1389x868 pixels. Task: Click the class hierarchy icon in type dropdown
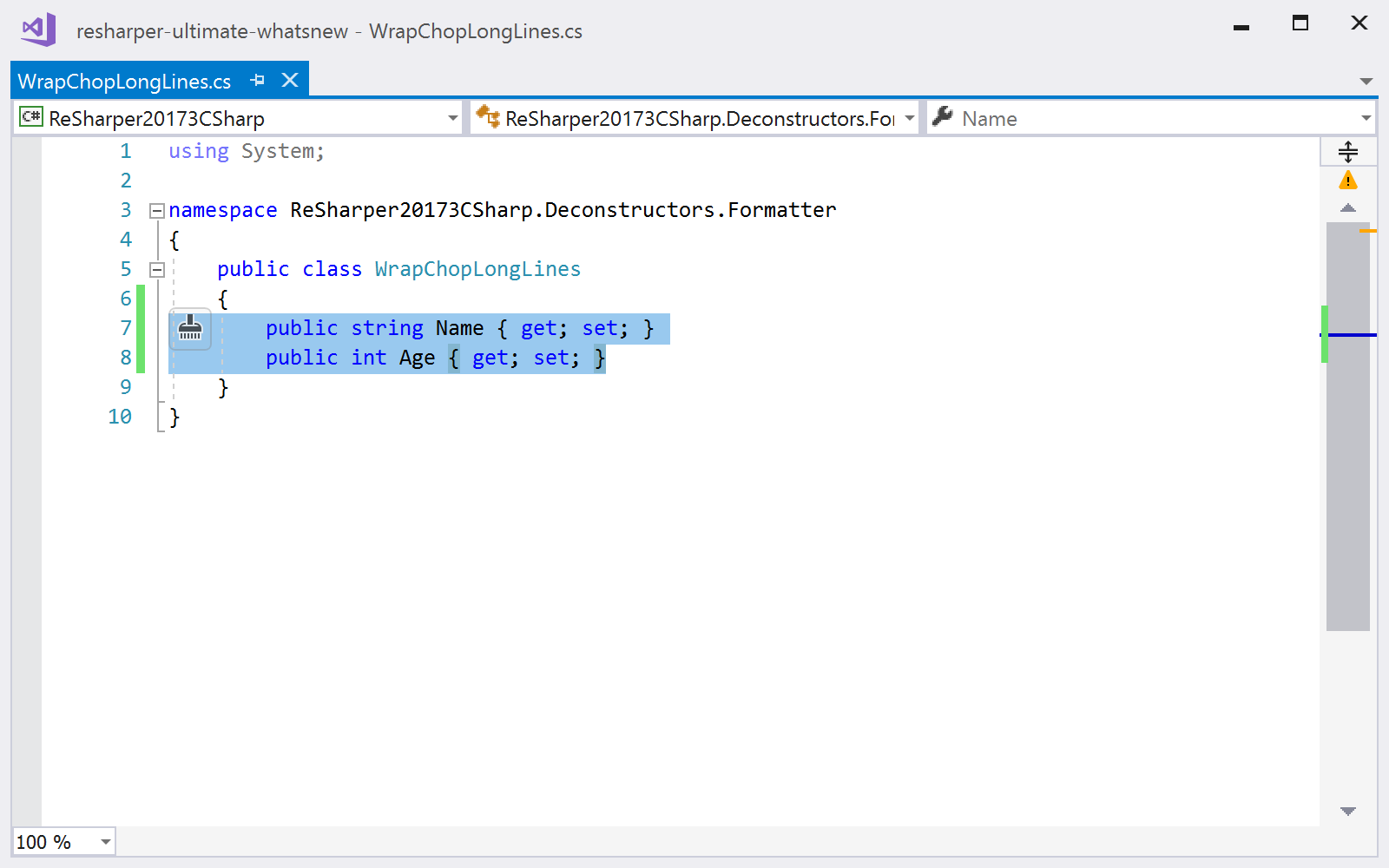coord(488,116)
